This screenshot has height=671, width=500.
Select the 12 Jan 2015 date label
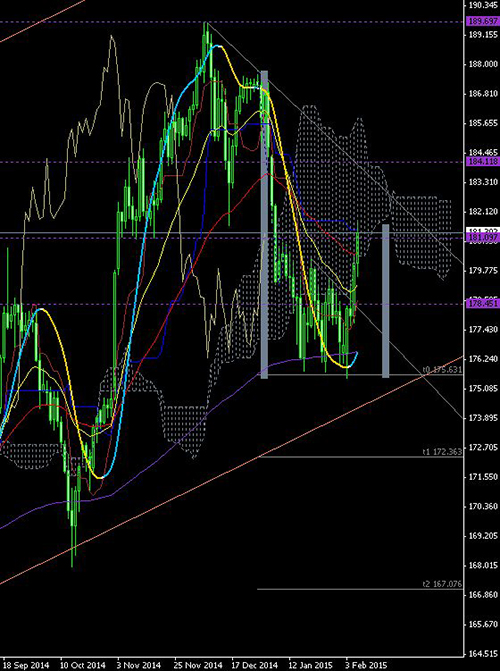tap(311, 665)
